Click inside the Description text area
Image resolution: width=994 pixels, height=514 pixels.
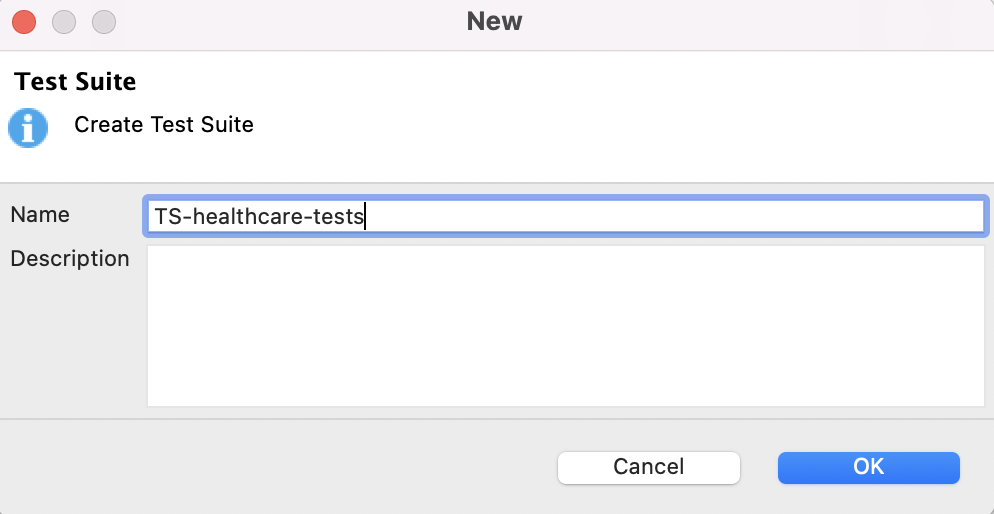tap(565, 325)
